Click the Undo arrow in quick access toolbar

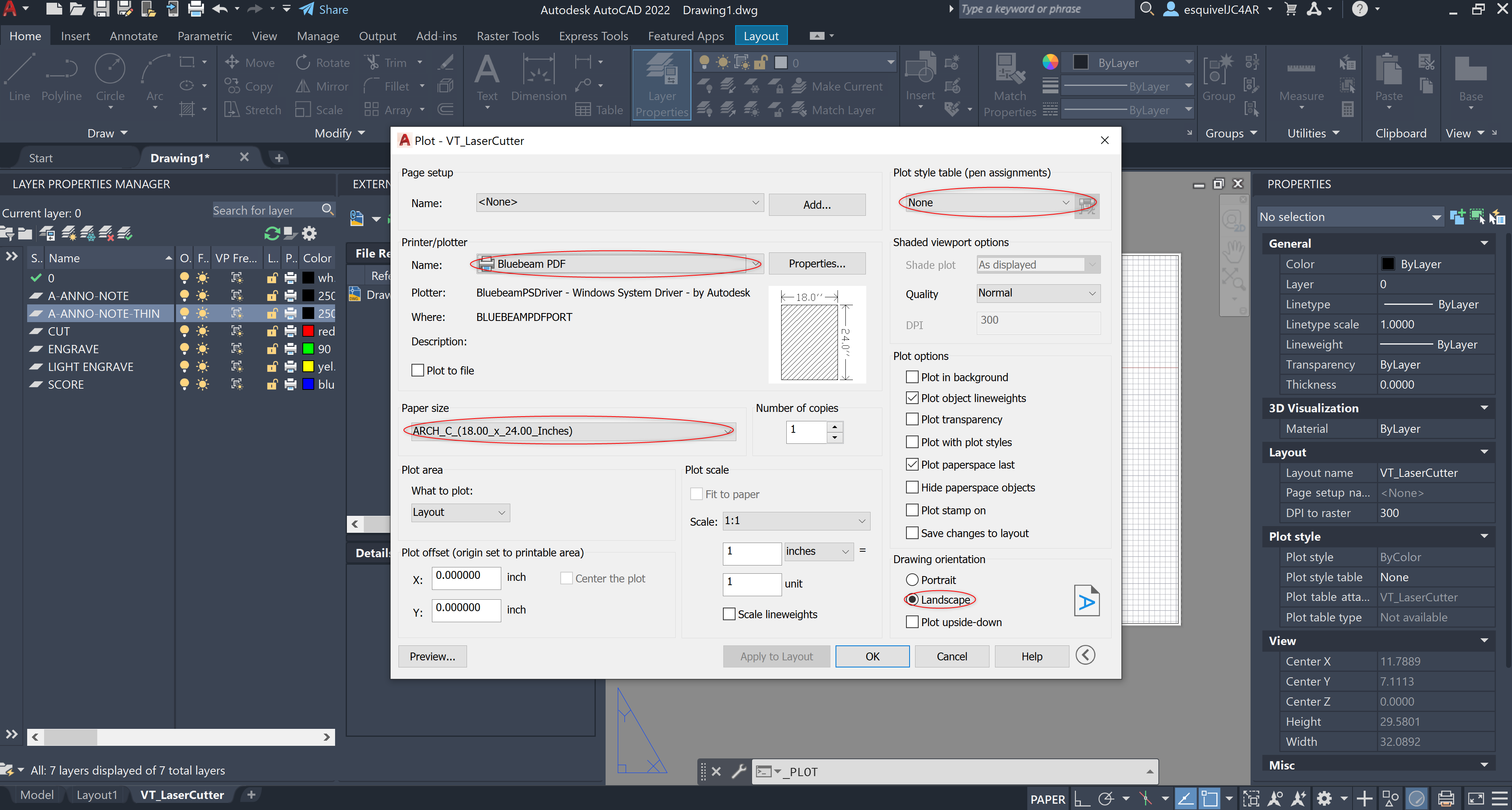(220, 9)
